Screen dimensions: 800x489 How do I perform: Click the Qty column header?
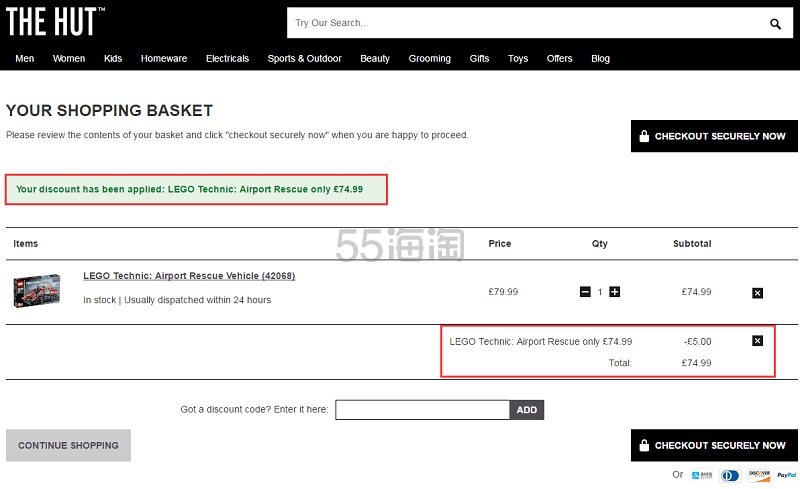pos(599,243)
